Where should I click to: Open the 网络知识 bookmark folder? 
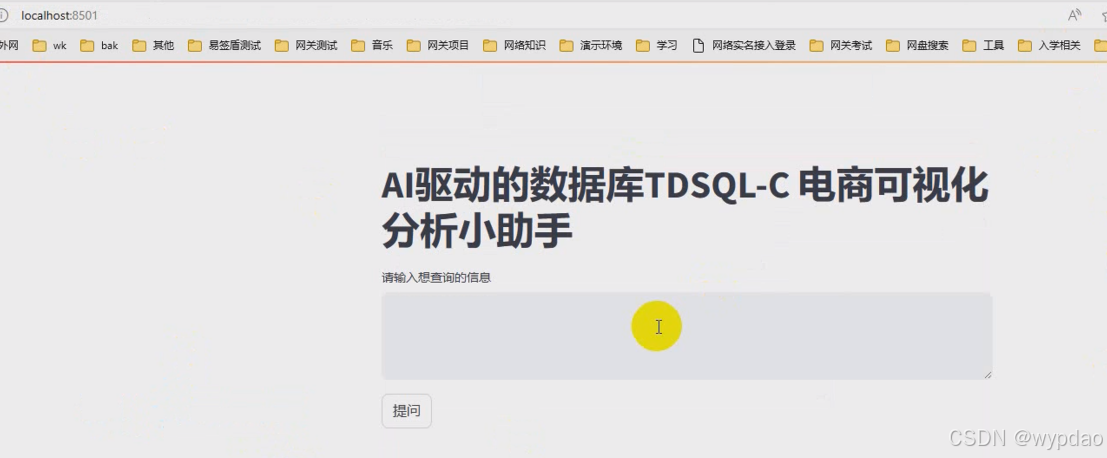[515, 46]
